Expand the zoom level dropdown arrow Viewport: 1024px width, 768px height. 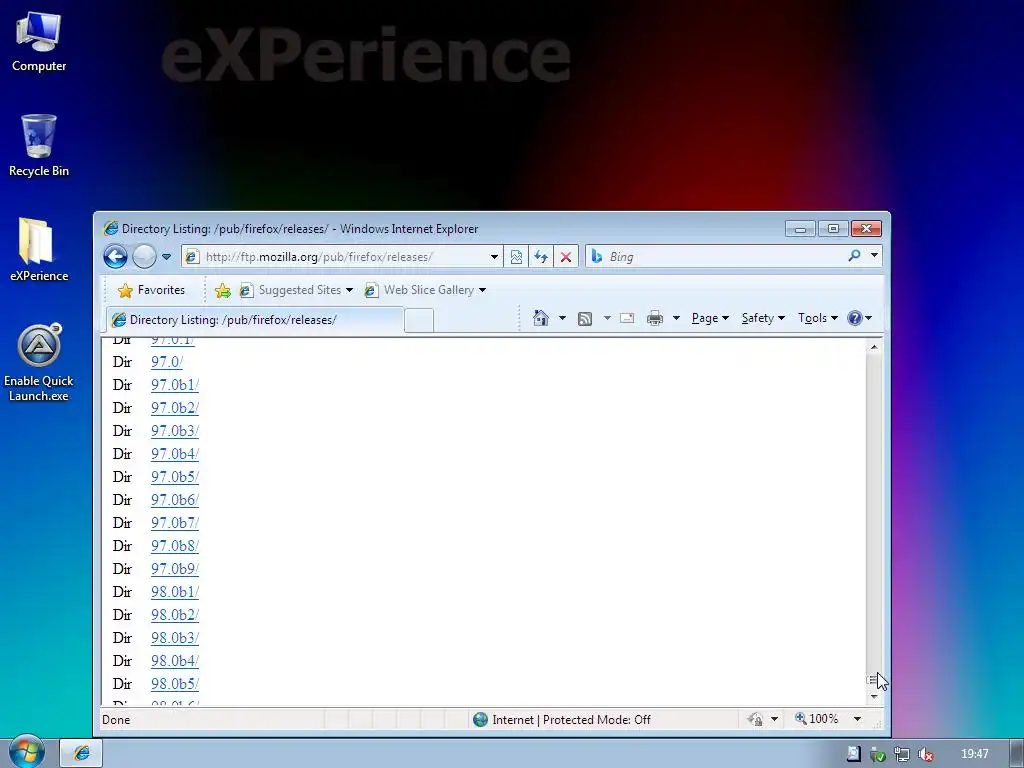tap(857, 719)
